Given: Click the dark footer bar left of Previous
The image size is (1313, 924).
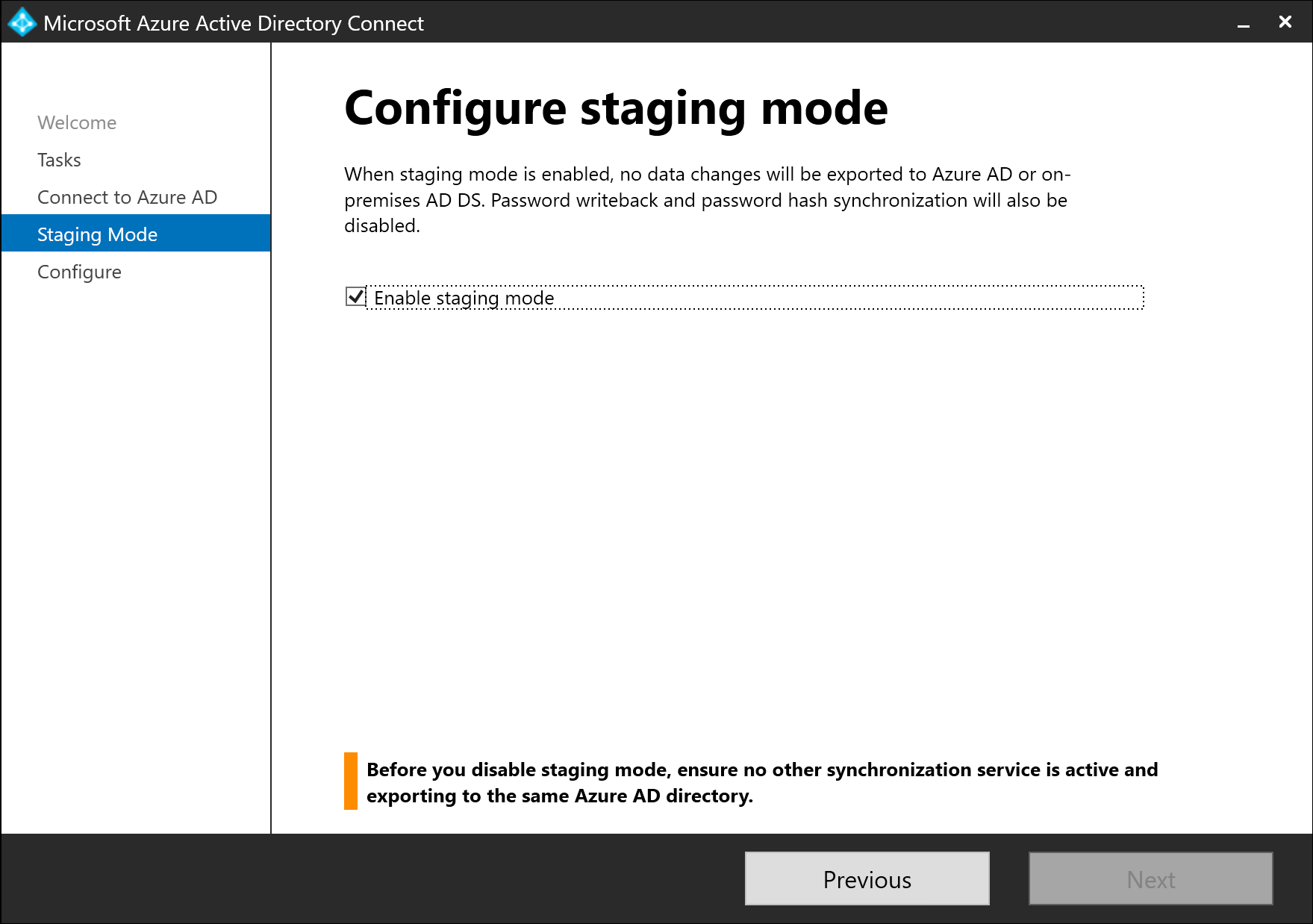Looking at the screenshot, I should point(373,878).
